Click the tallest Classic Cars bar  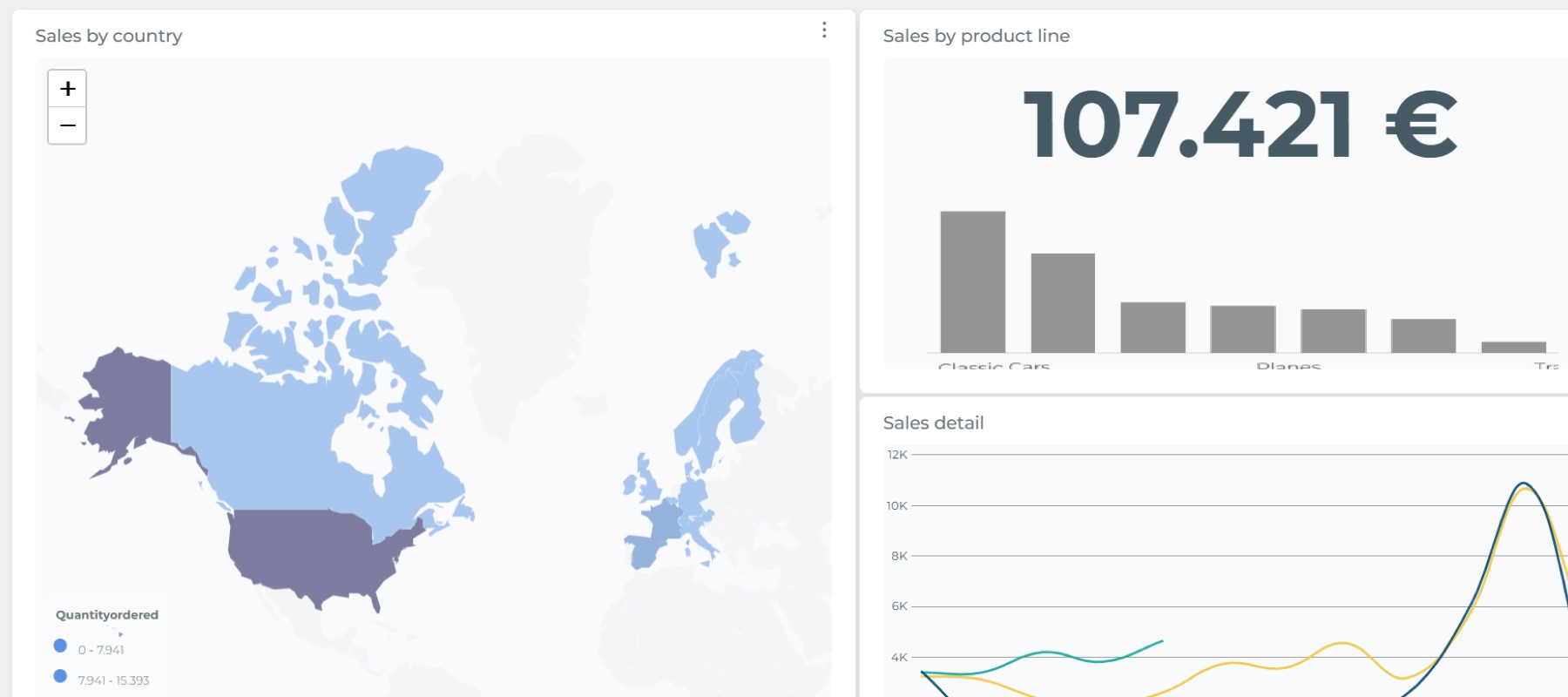click(972, 281)
